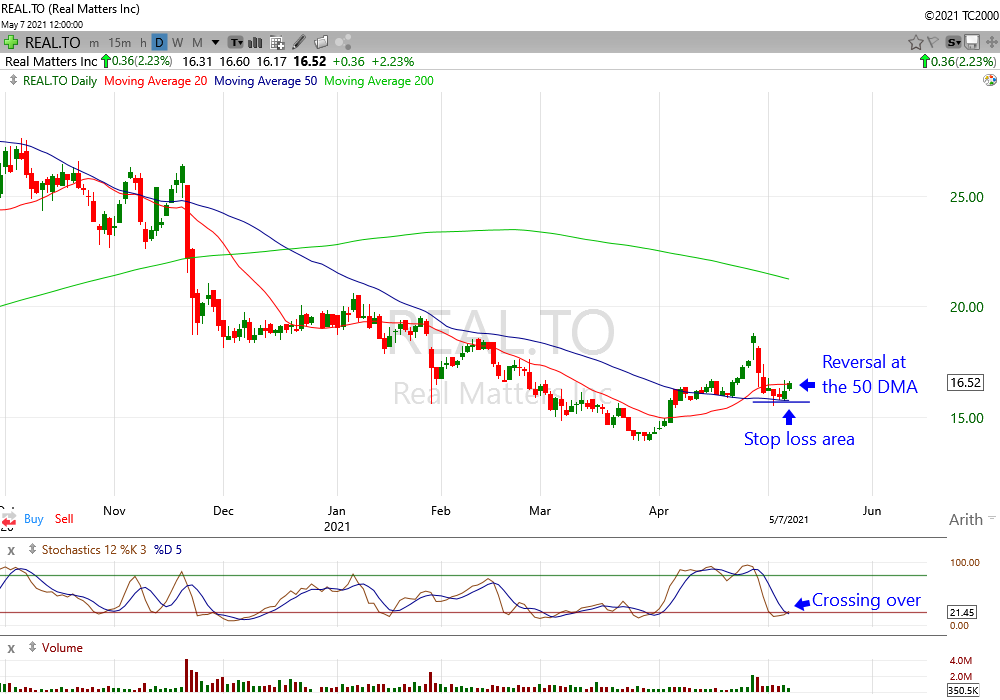Click the bold 16.52 last price
This screenshot has width=1000, height=700.
point(309,61)
